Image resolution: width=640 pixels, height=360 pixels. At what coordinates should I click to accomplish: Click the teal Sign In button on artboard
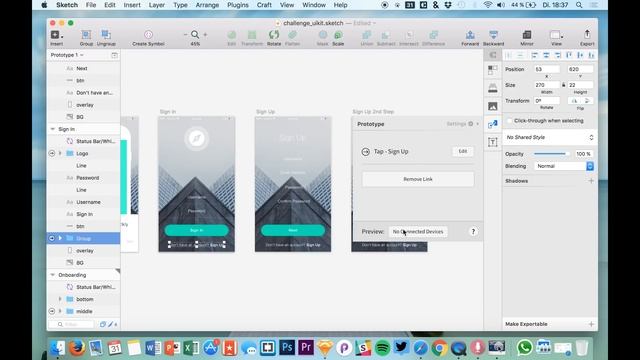tap(197, 230)
